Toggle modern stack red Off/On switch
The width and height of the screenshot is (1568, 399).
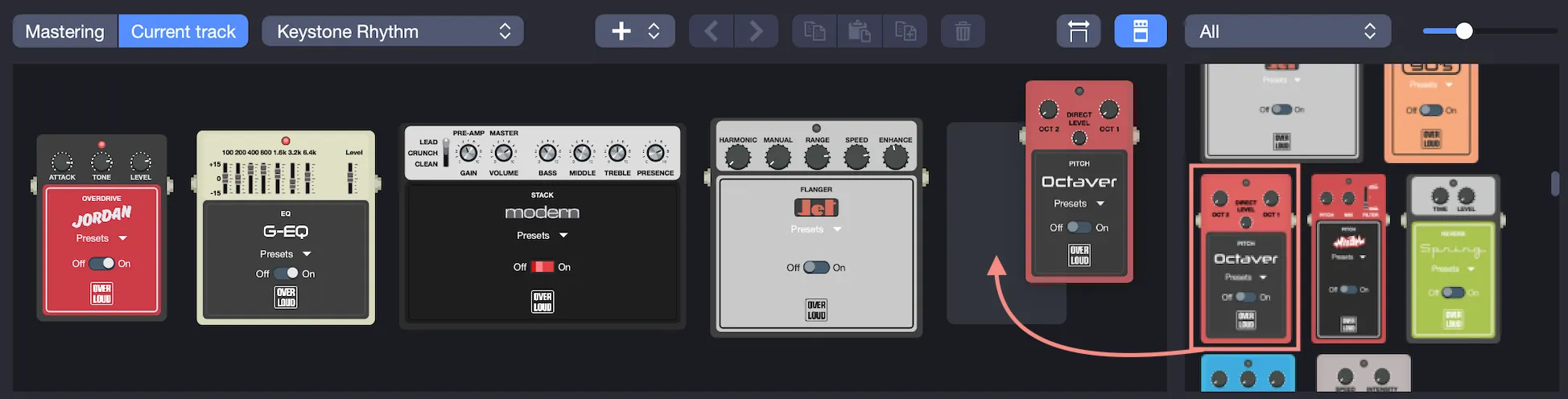(543, 267)
